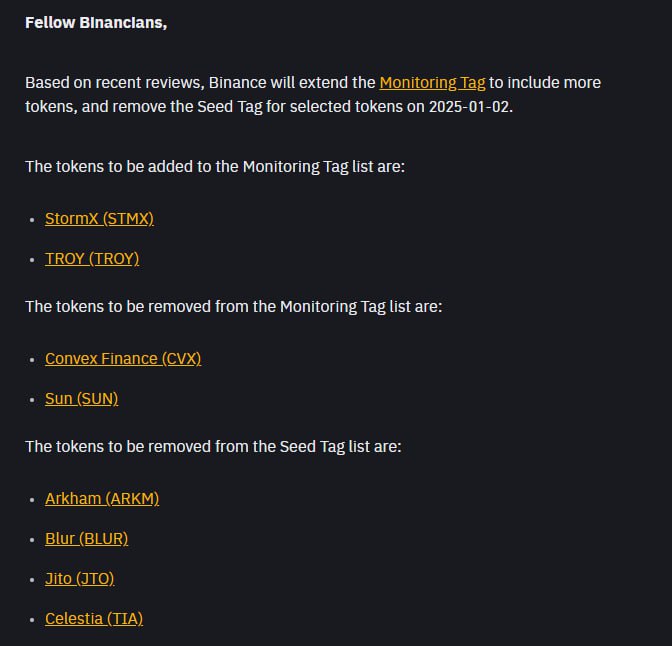Click the 2025-01-02 date text
672x646 pixels.
(x=471, y=107)
